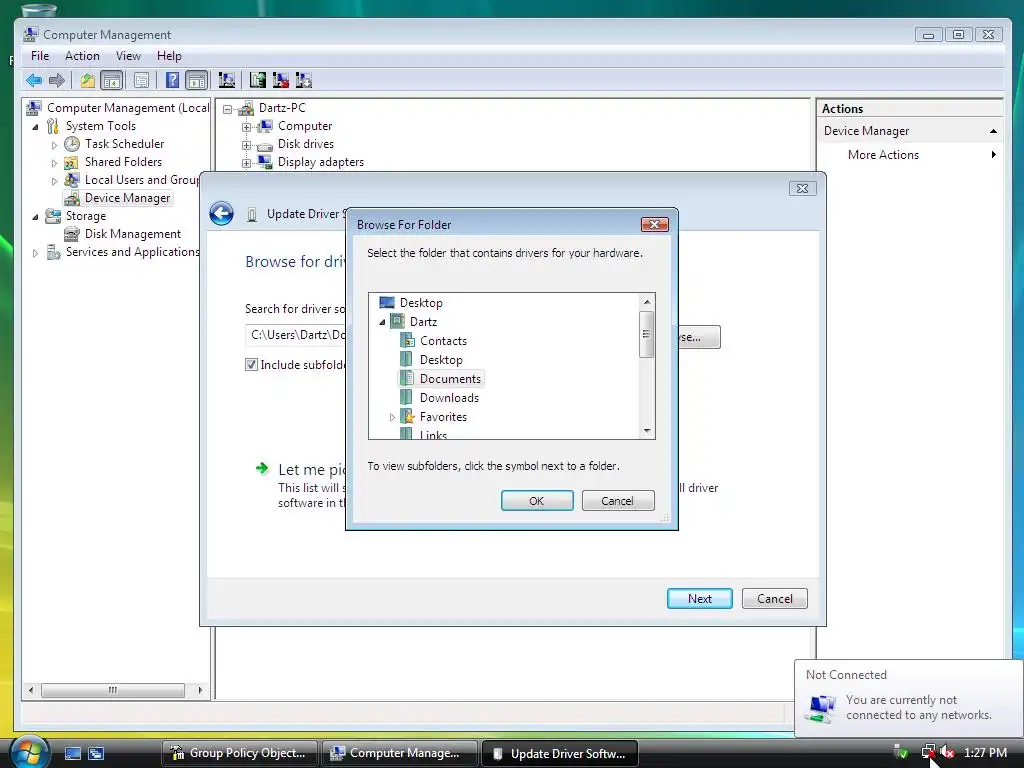Select Services and Applications node
The height and width of the screenshot is (768, 1024).
point(132,251)
